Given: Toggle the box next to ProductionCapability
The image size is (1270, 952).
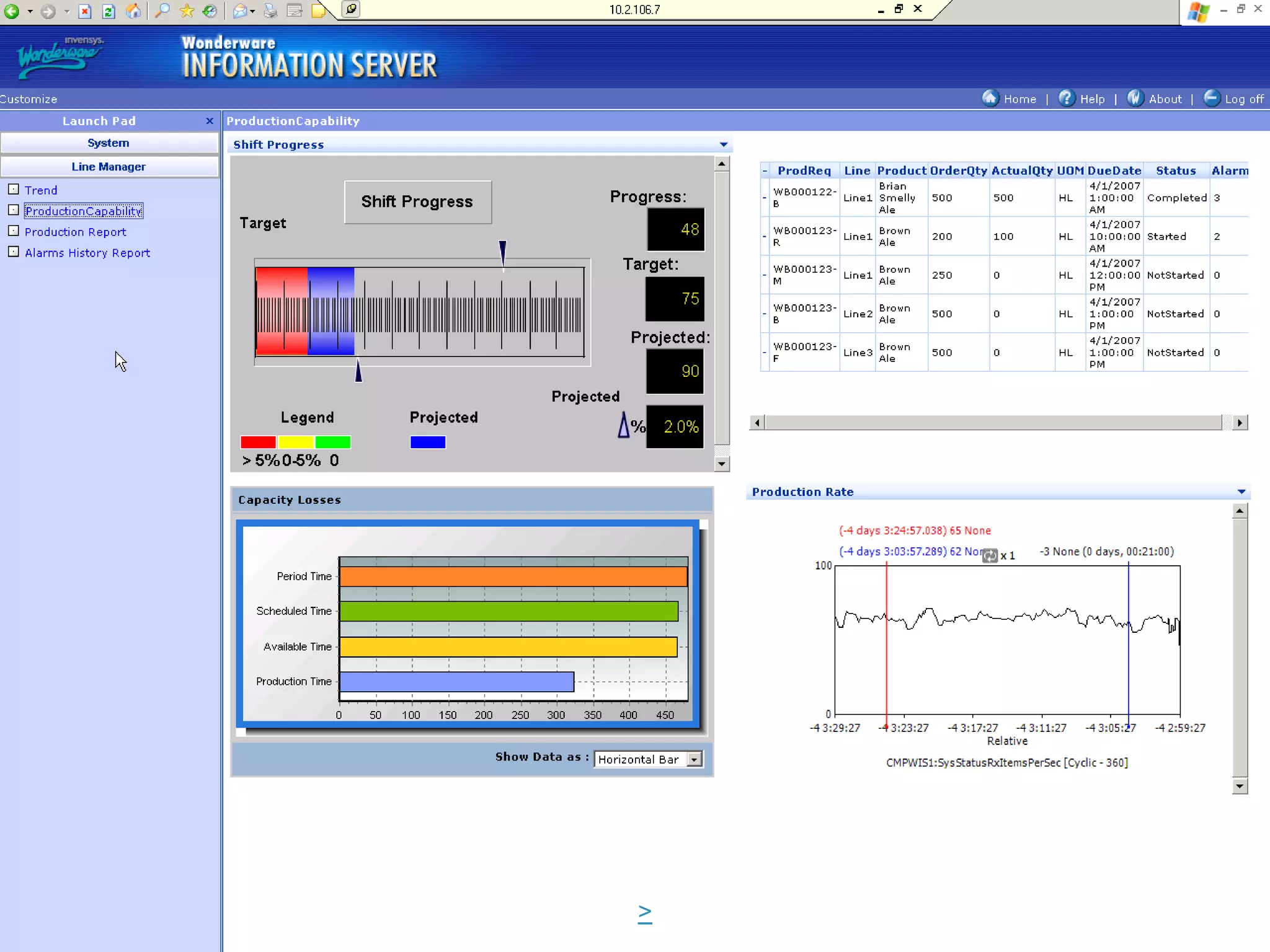Looking at the screenshot, I should click(14, 210).
